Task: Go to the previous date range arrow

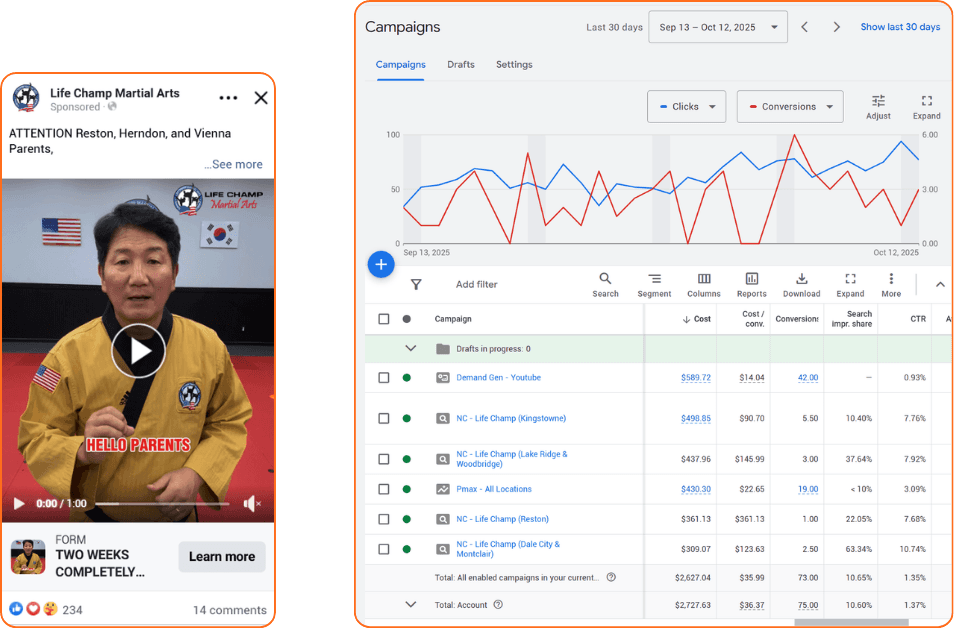Action: click(x=805, y=27)
